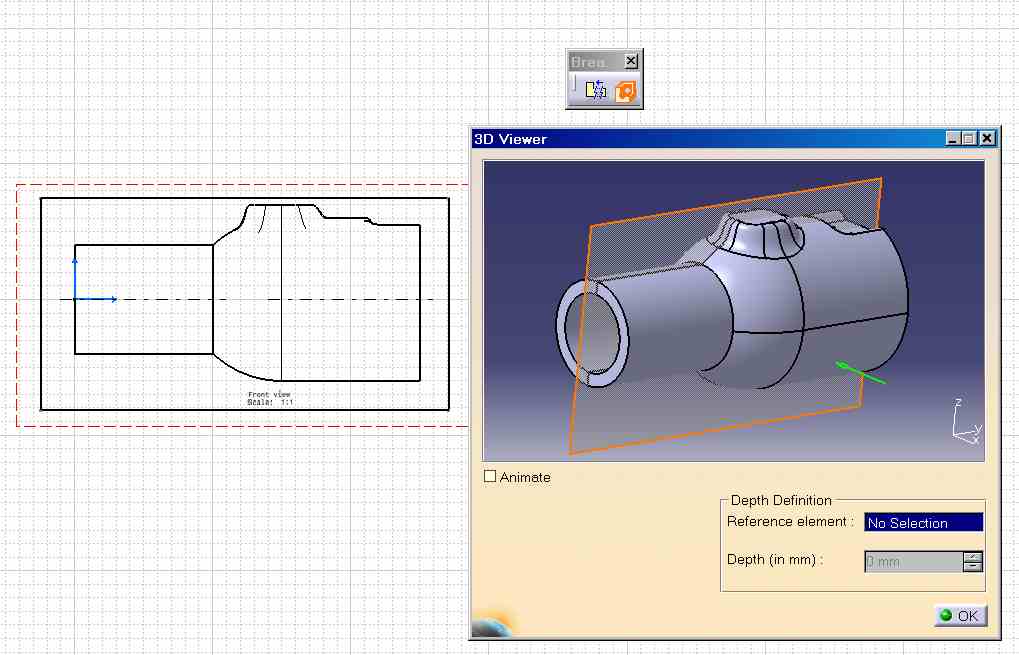Viewport: 1019px width, 655px height.
Task: Click the xyz axis compass in 3D Viewer
Action: 966,422
